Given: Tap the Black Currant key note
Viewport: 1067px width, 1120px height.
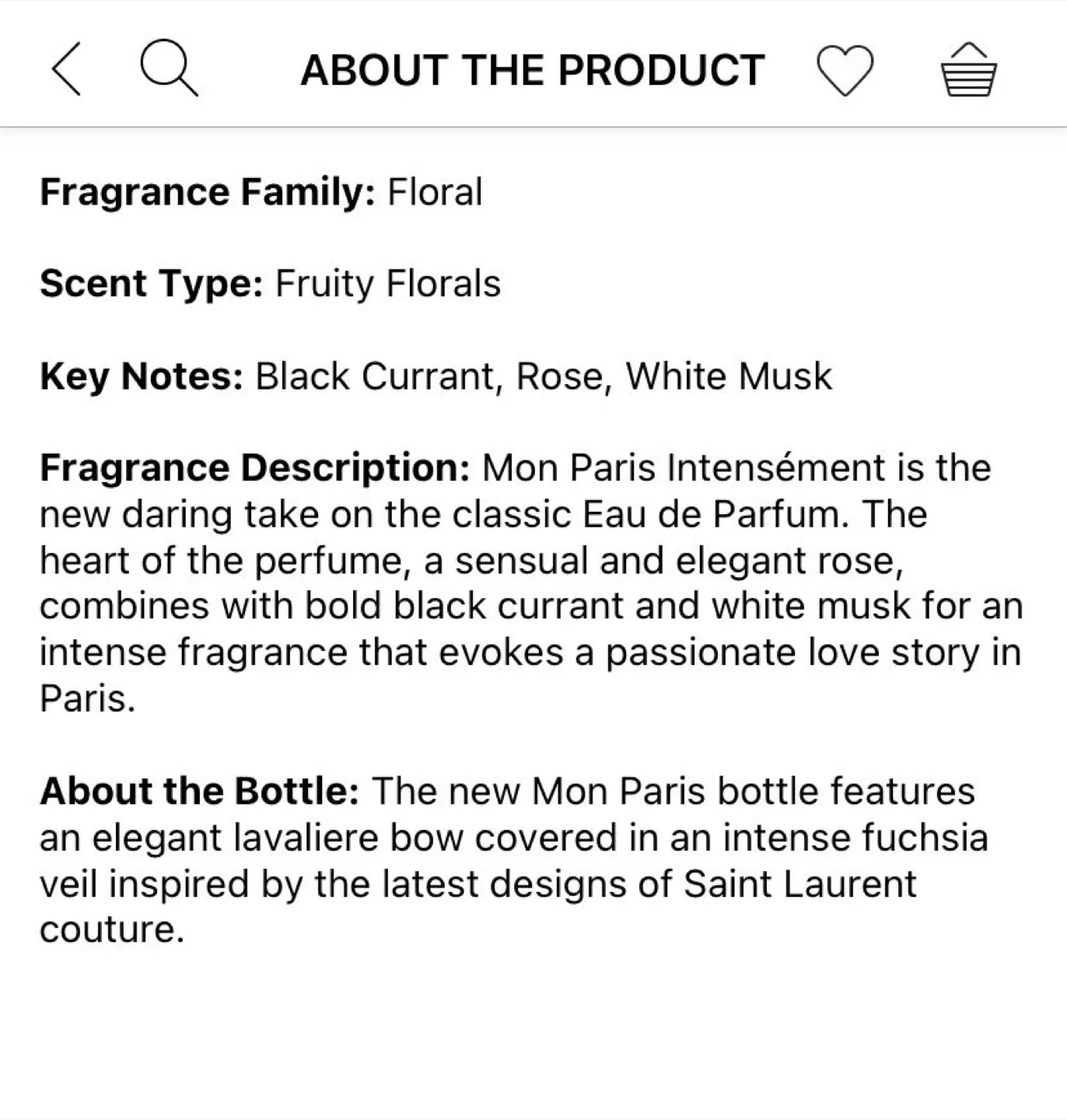Looking at the screenshot, I should 375,376.
